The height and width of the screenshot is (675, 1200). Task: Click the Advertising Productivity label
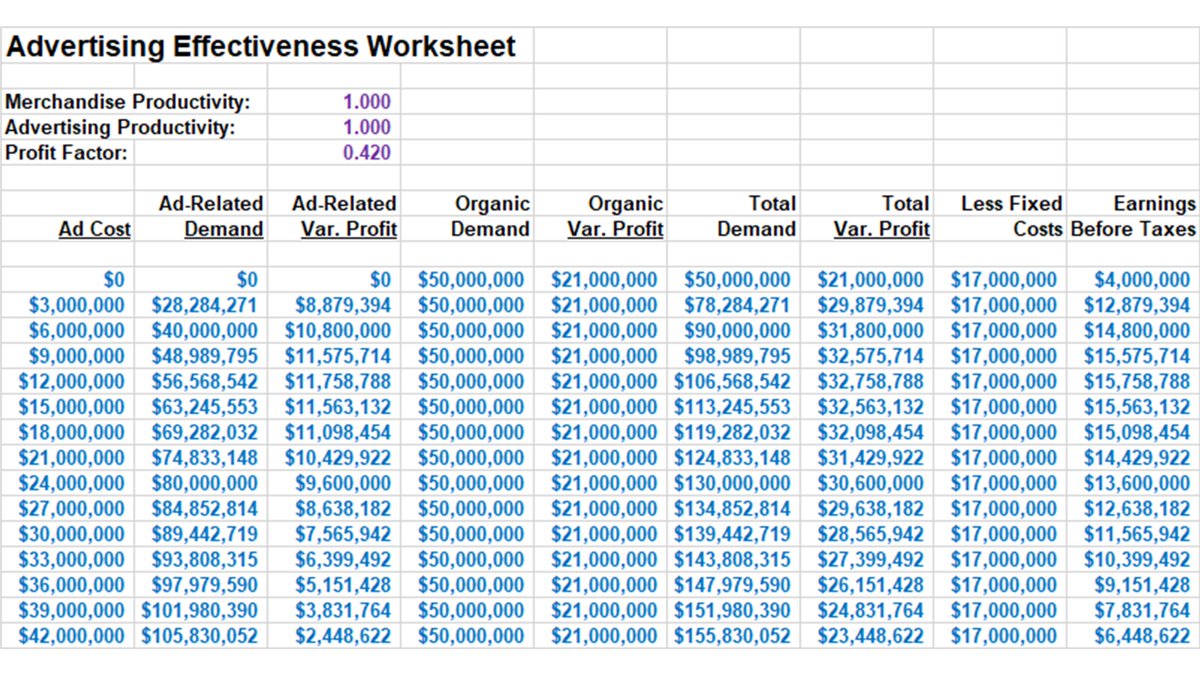120,128
